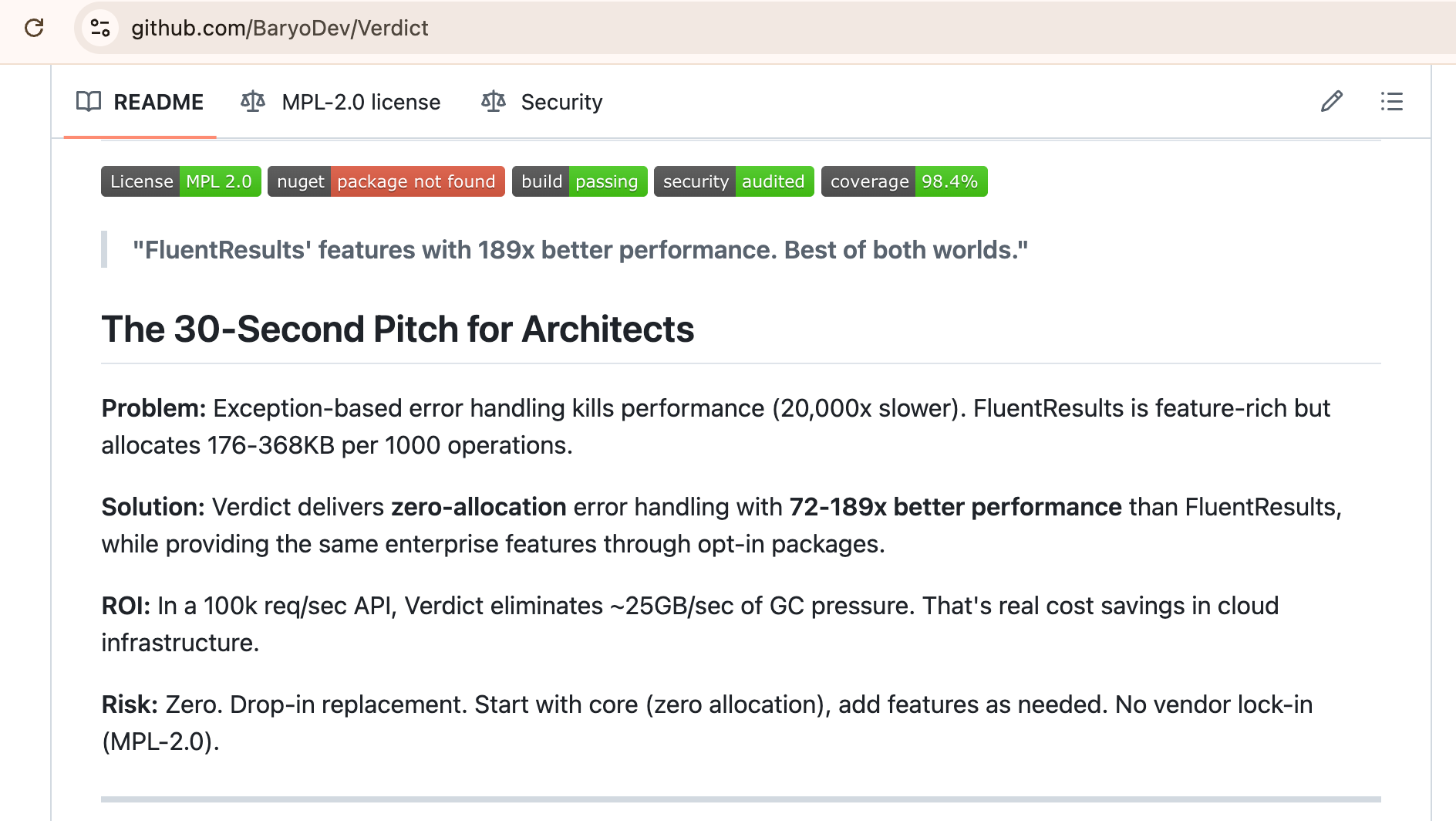This screenshot has width=1456, height=821.
Task: Click the nuget package not found badge
Action: click(386, 181)
